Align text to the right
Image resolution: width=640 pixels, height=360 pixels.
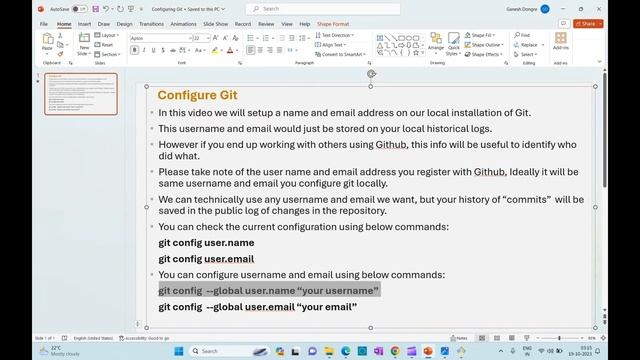point(270,50)
